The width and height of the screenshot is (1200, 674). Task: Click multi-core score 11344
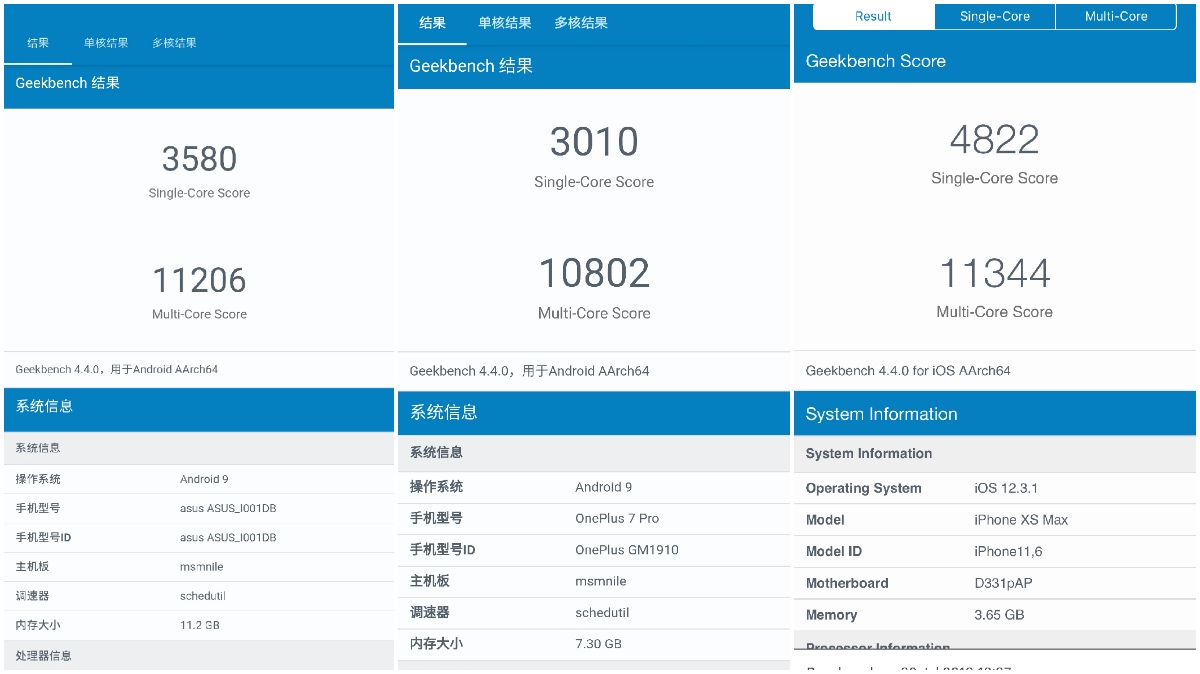coord(994,273)
